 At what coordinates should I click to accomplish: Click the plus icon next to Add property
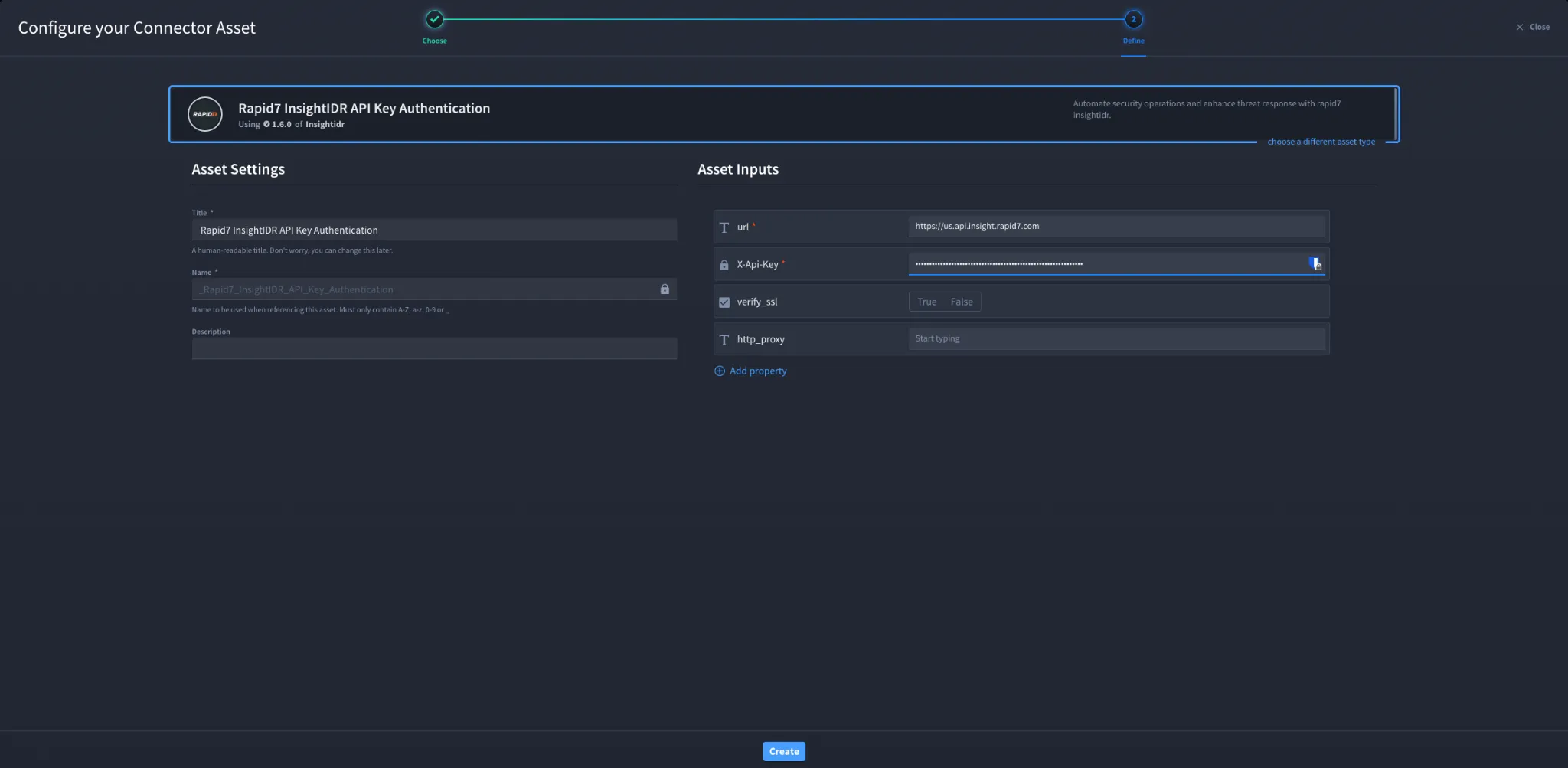click(719, 371)
